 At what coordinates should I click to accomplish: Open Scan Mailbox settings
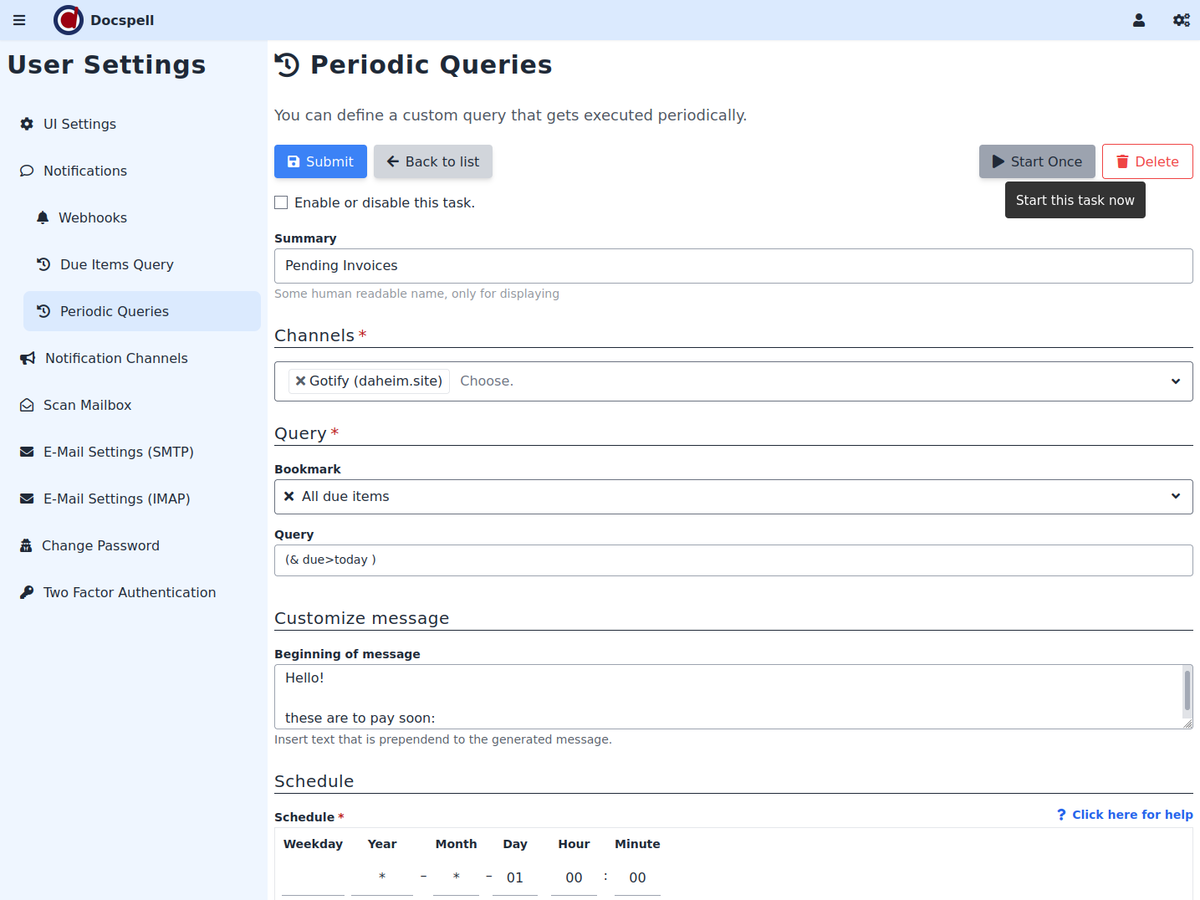coord(87,405)
